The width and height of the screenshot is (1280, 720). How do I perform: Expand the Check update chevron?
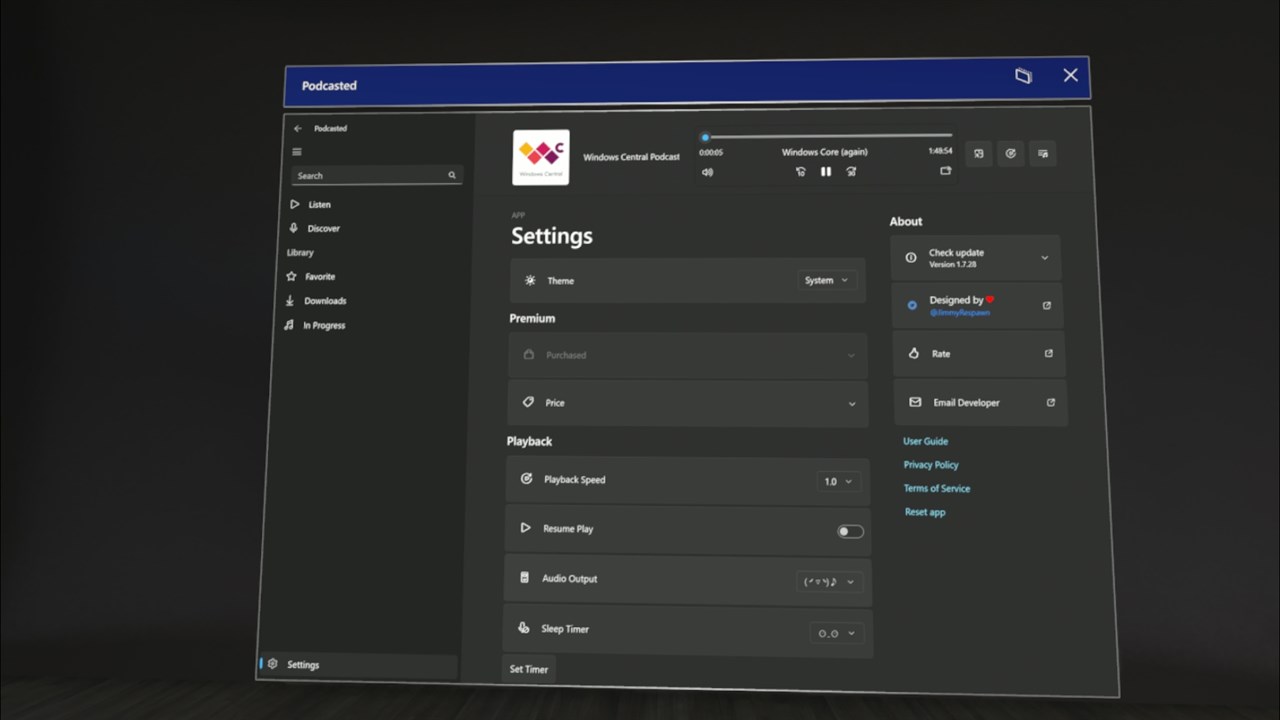point(1045,257)
